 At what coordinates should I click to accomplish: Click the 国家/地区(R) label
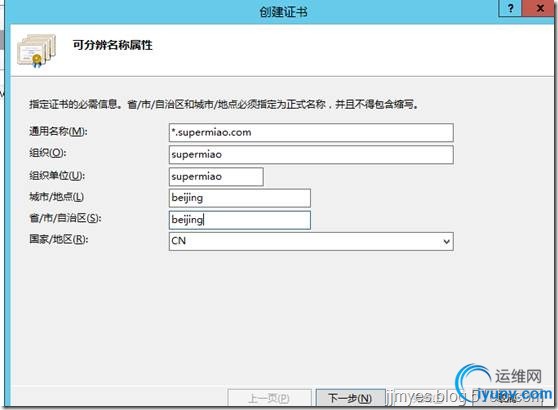[x=59, y=239]
